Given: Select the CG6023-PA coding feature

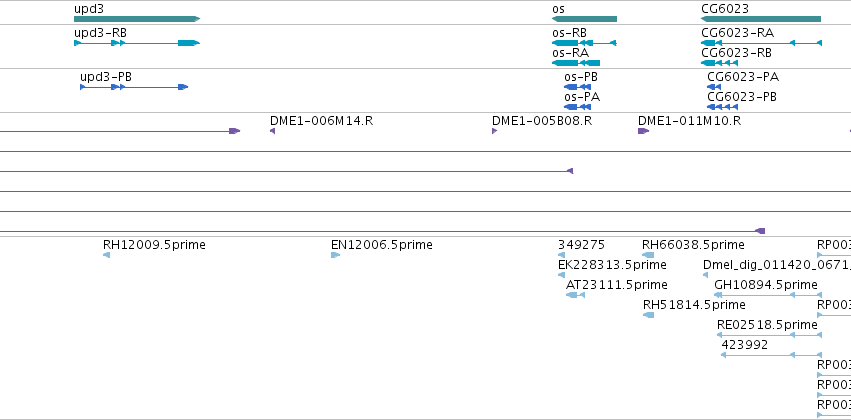Looking at the screenshot, I should 714,87.
